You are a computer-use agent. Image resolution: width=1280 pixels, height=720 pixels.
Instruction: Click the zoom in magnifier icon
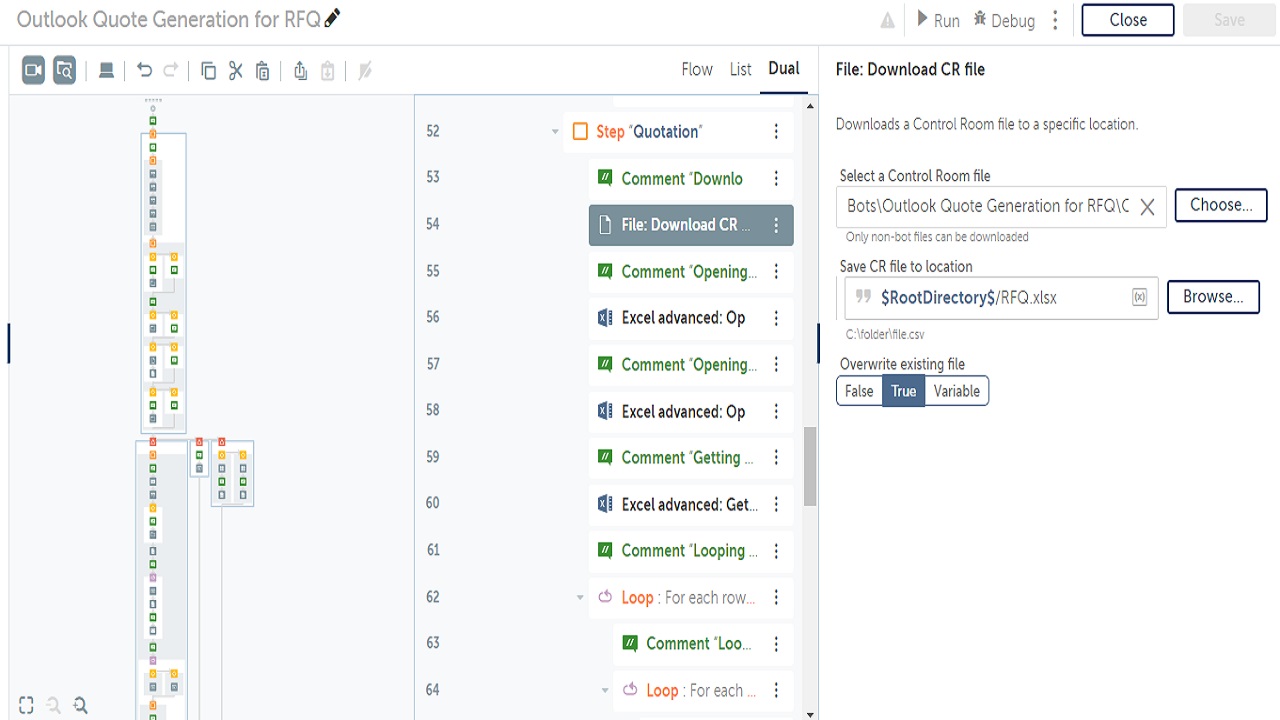(x=81, y=705)
